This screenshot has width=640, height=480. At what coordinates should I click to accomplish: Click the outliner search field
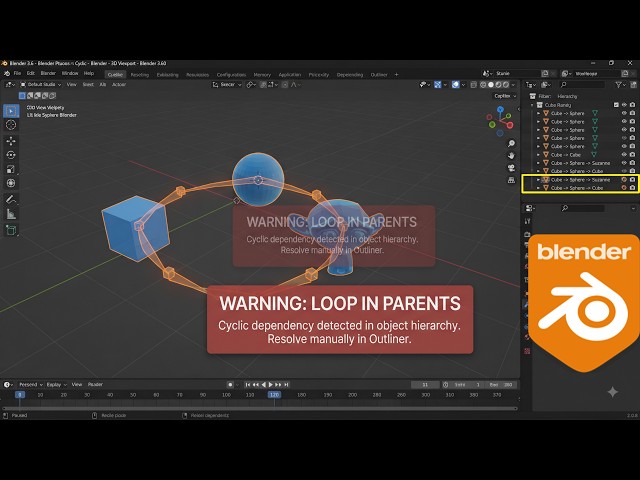pyautogui.click(x=581, y=84)
